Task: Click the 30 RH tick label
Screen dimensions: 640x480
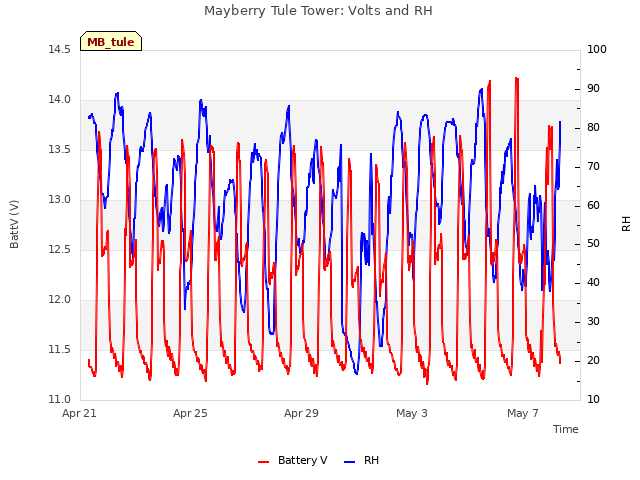Action: [593, 322]
